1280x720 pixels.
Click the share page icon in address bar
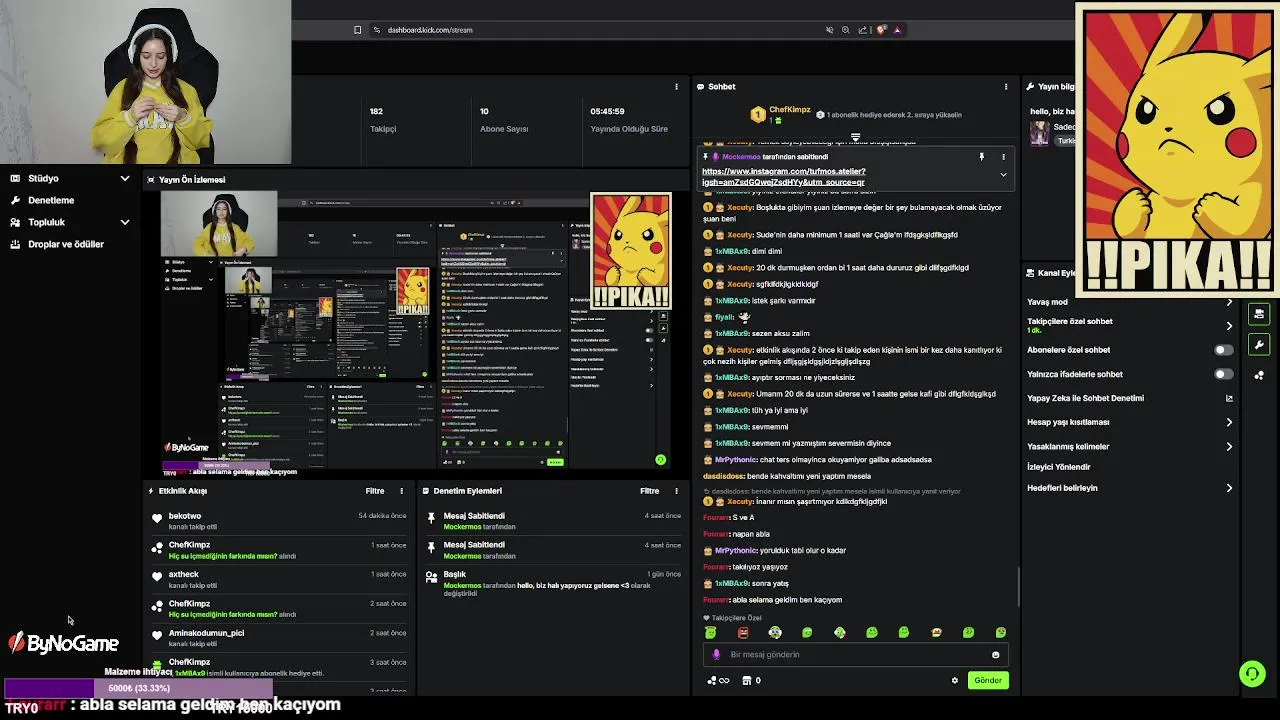[x=863, y=30]
